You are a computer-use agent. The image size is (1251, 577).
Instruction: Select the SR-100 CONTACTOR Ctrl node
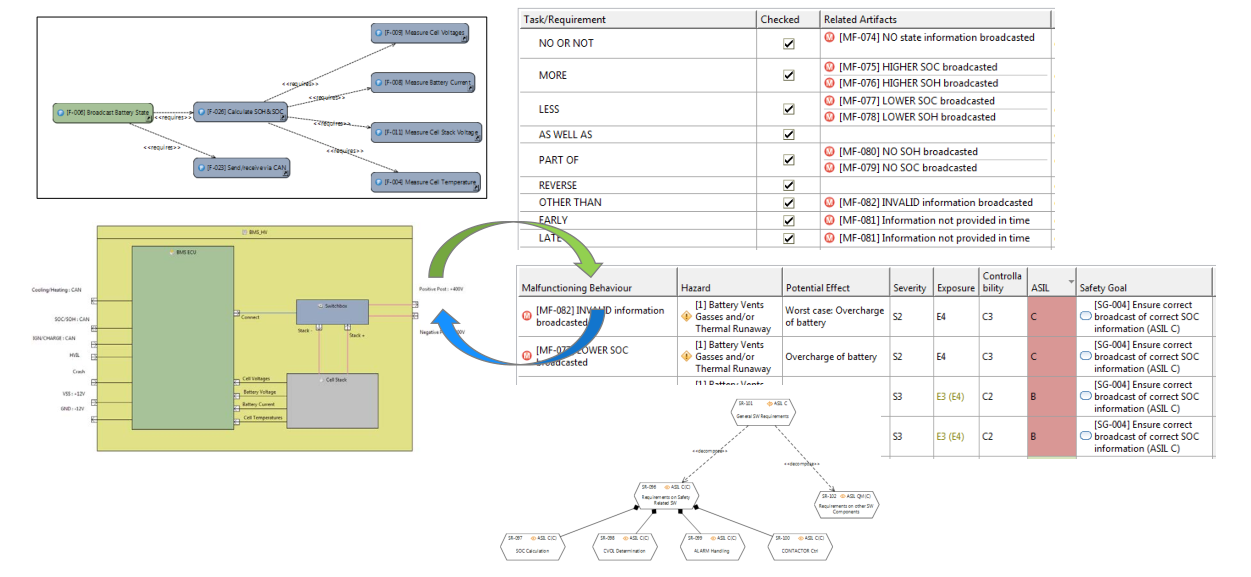(800, 545)
